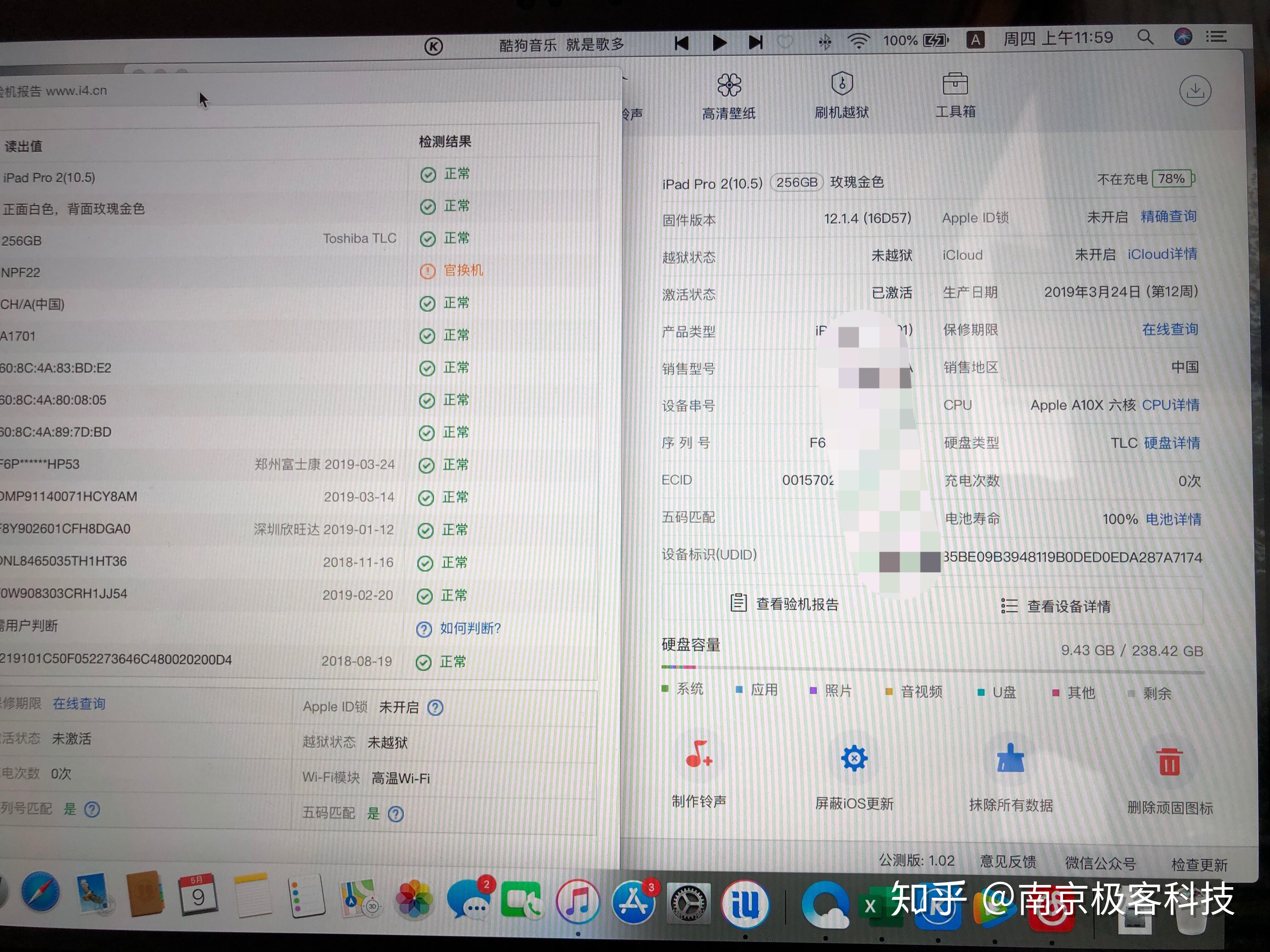Screen dimensions: 1270x952
Task: Click 检查更新 in the footer
Action: pos(1199,865)
